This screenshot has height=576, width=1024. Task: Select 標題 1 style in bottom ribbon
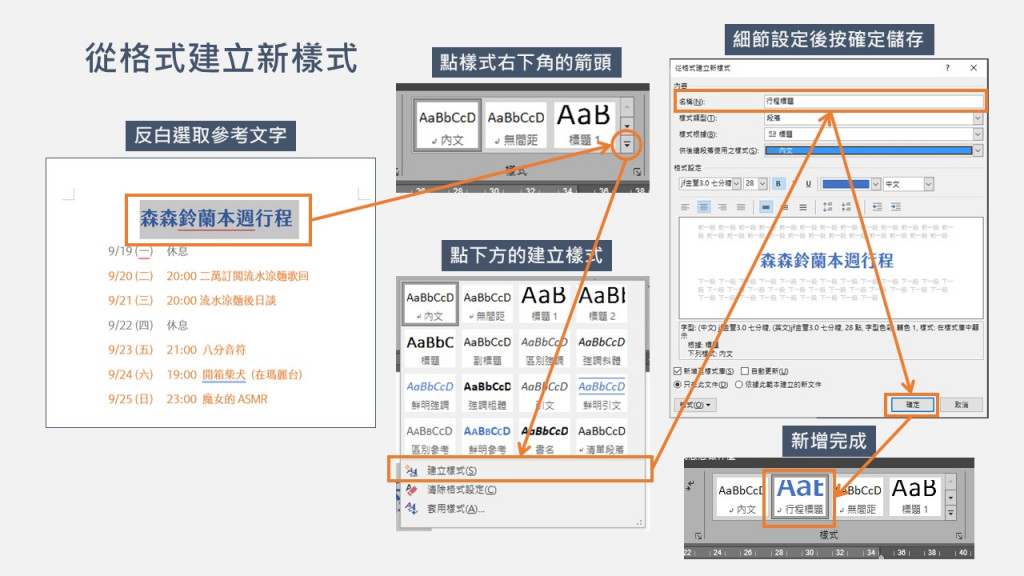tap(914, 496)
